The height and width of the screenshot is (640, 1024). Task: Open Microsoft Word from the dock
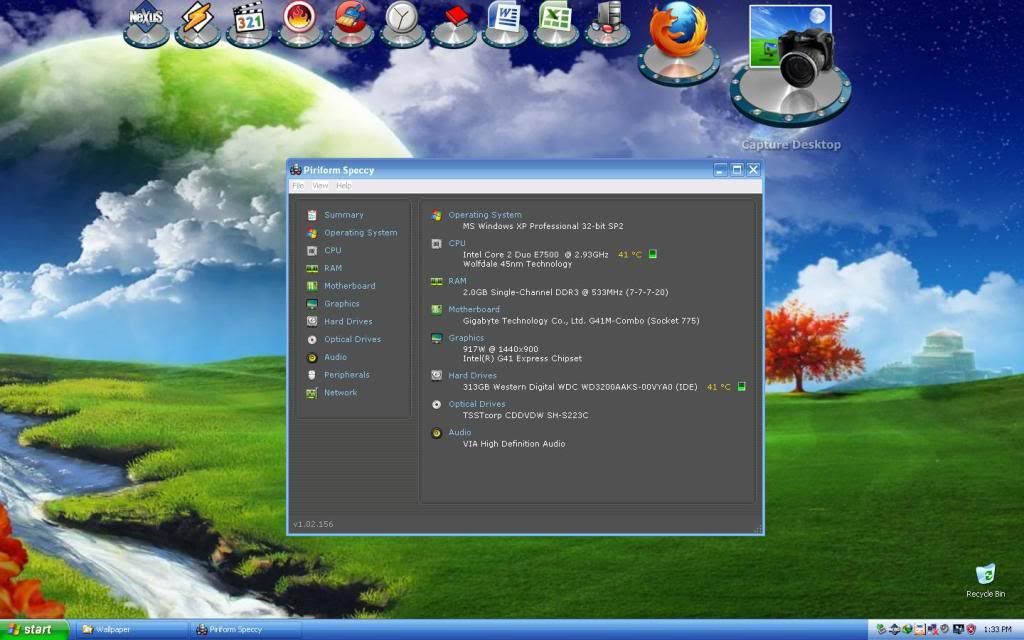(504, 20)
